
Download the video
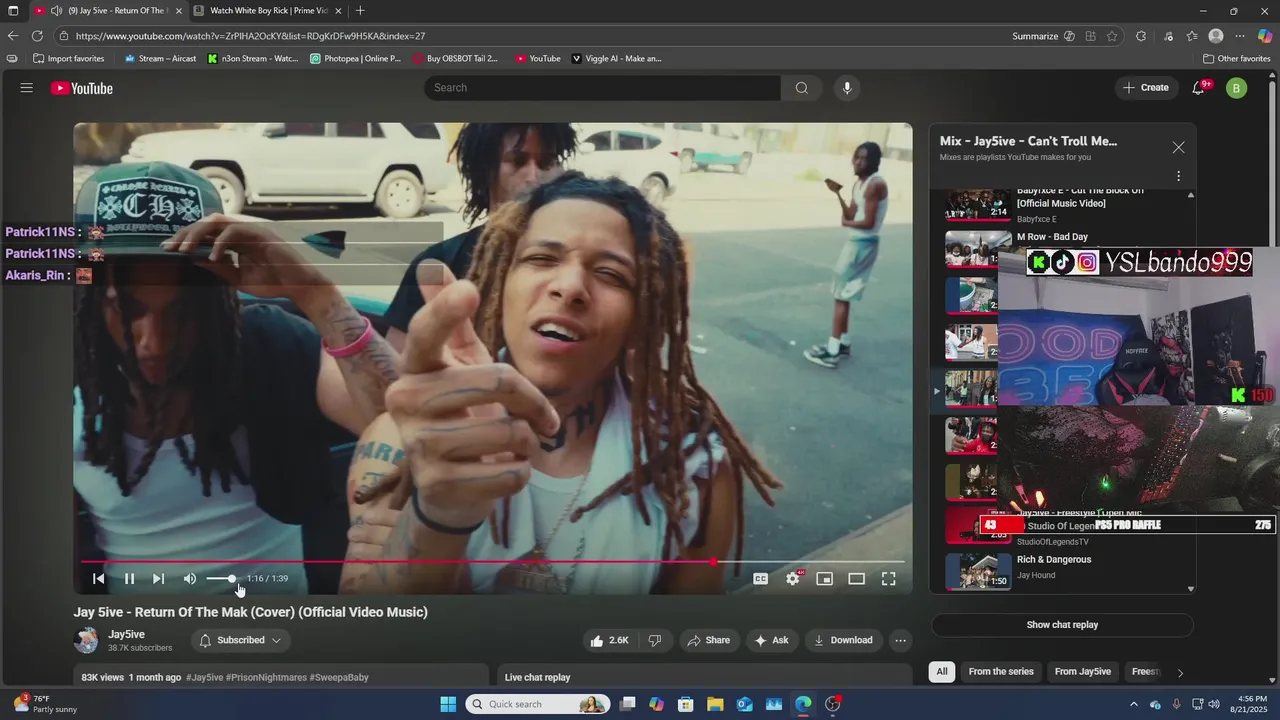(843, 640)
